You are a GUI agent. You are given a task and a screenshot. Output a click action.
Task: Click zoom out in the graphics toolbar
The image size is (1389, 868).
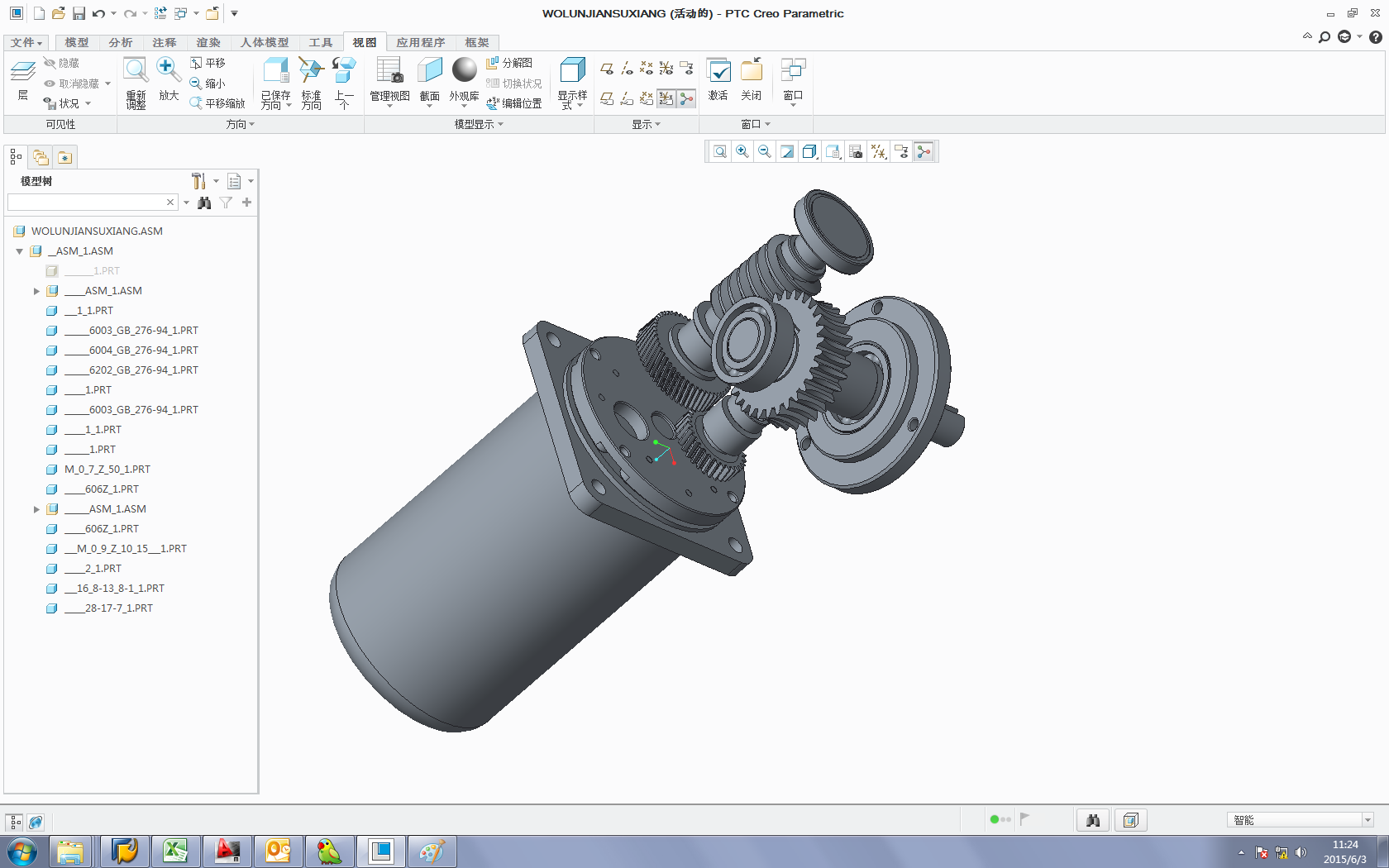click(x=765, y=152)
